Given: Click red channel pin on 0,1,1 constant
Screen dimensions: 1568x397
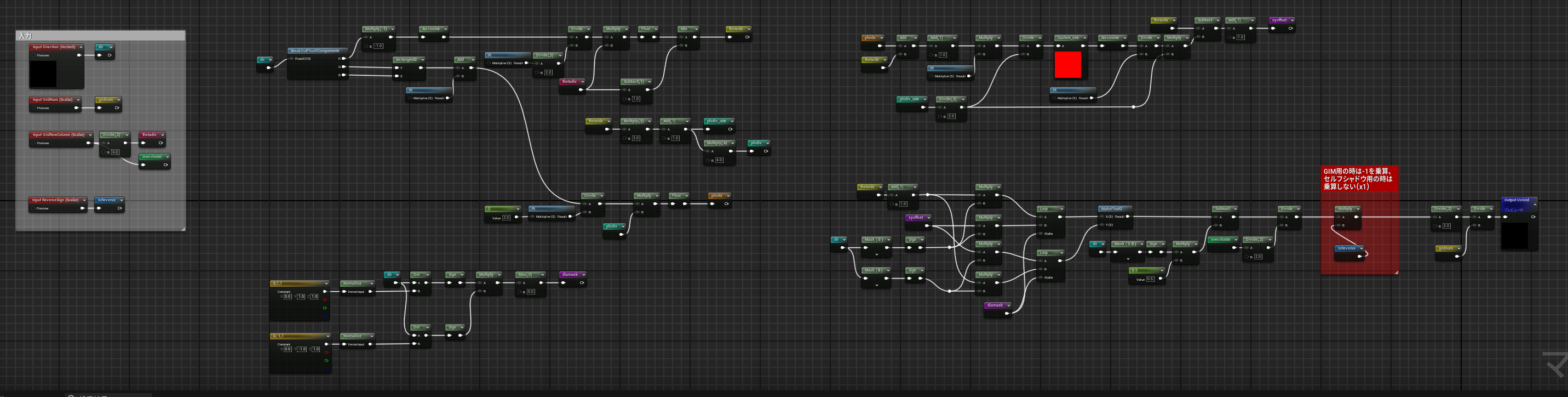Looking at the screenshot, I should click(x=325, y=300).
